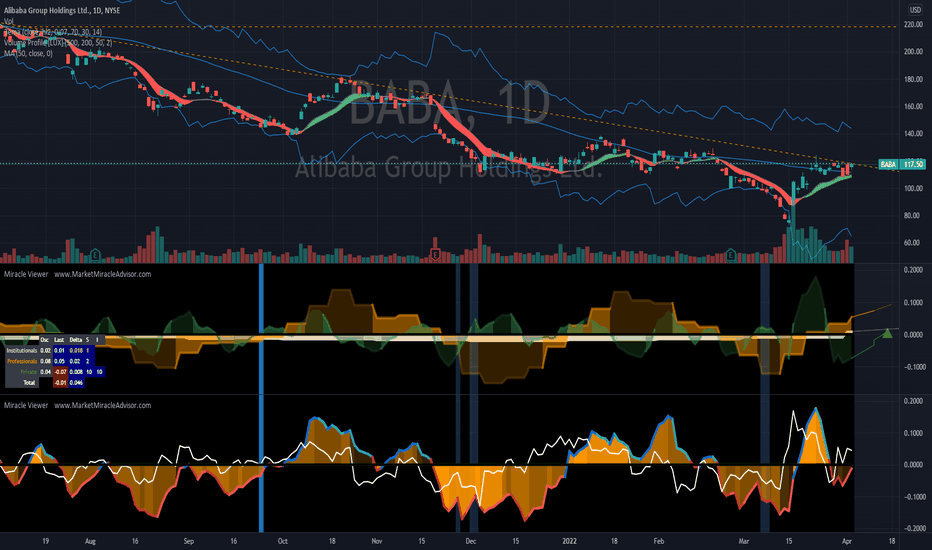Open the USD currency selector
Screen dimensions: 932x550
915,10
